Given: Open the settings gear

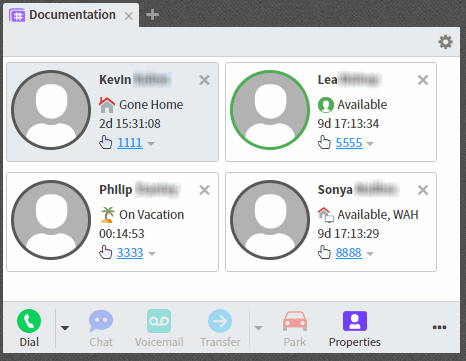Looking at the screenshot, I should (445, 42).
